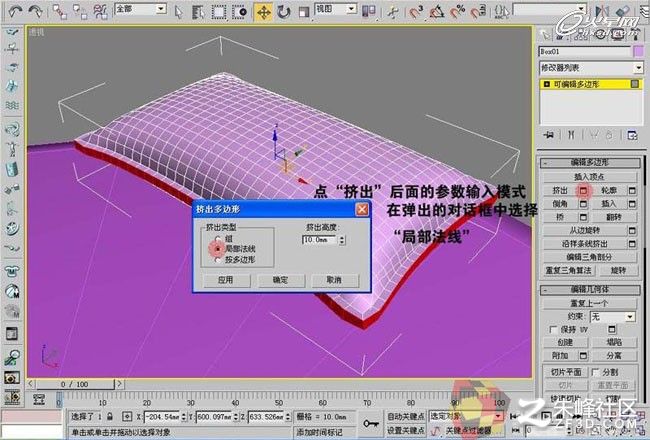650x440 pixels.
Task: Open the 全部 selection filter dropdown
Action: 161,8
